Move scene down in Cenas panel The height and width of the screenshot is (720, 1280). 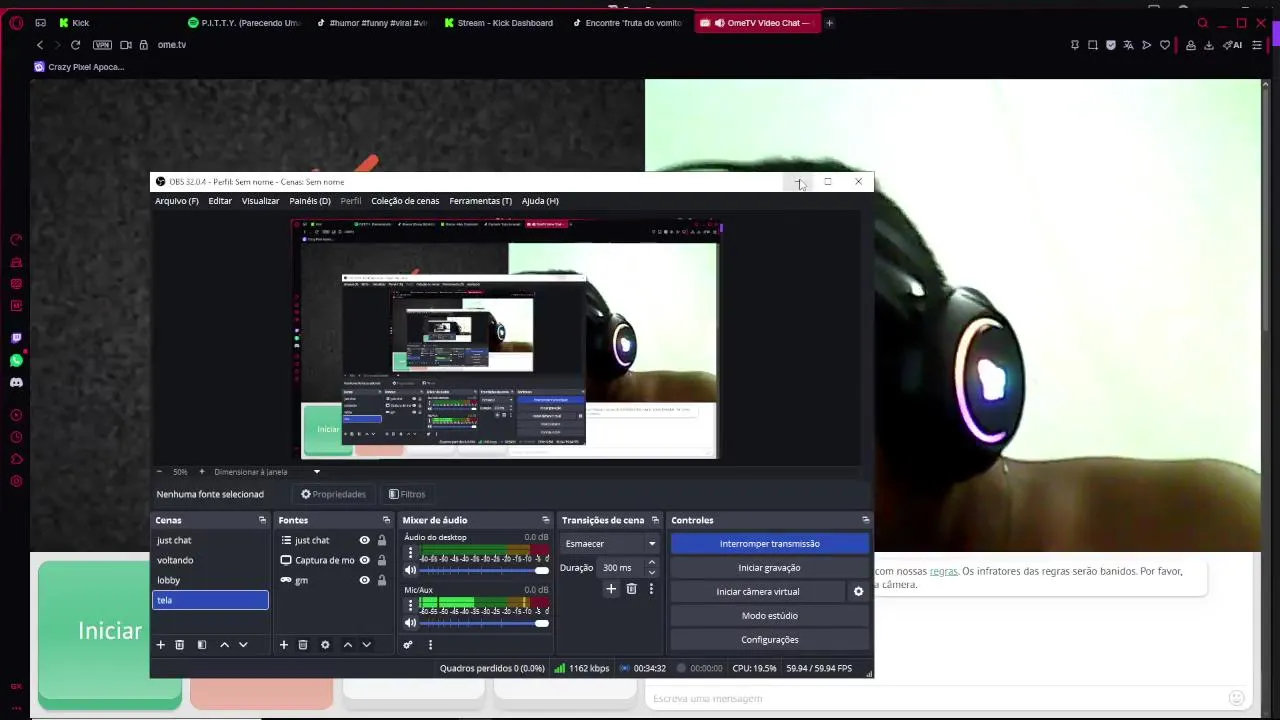(x=243, y=645)
